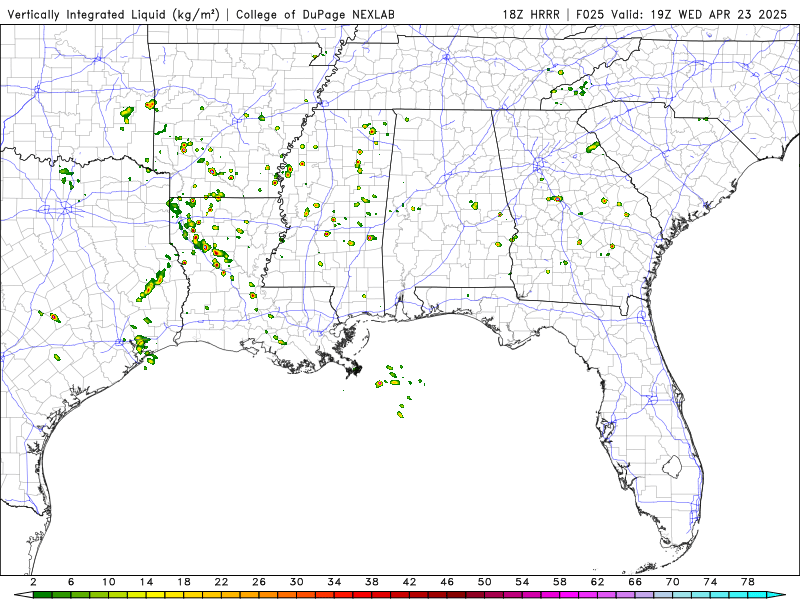Click the magenta swatch under value 58

coord(569,595)
